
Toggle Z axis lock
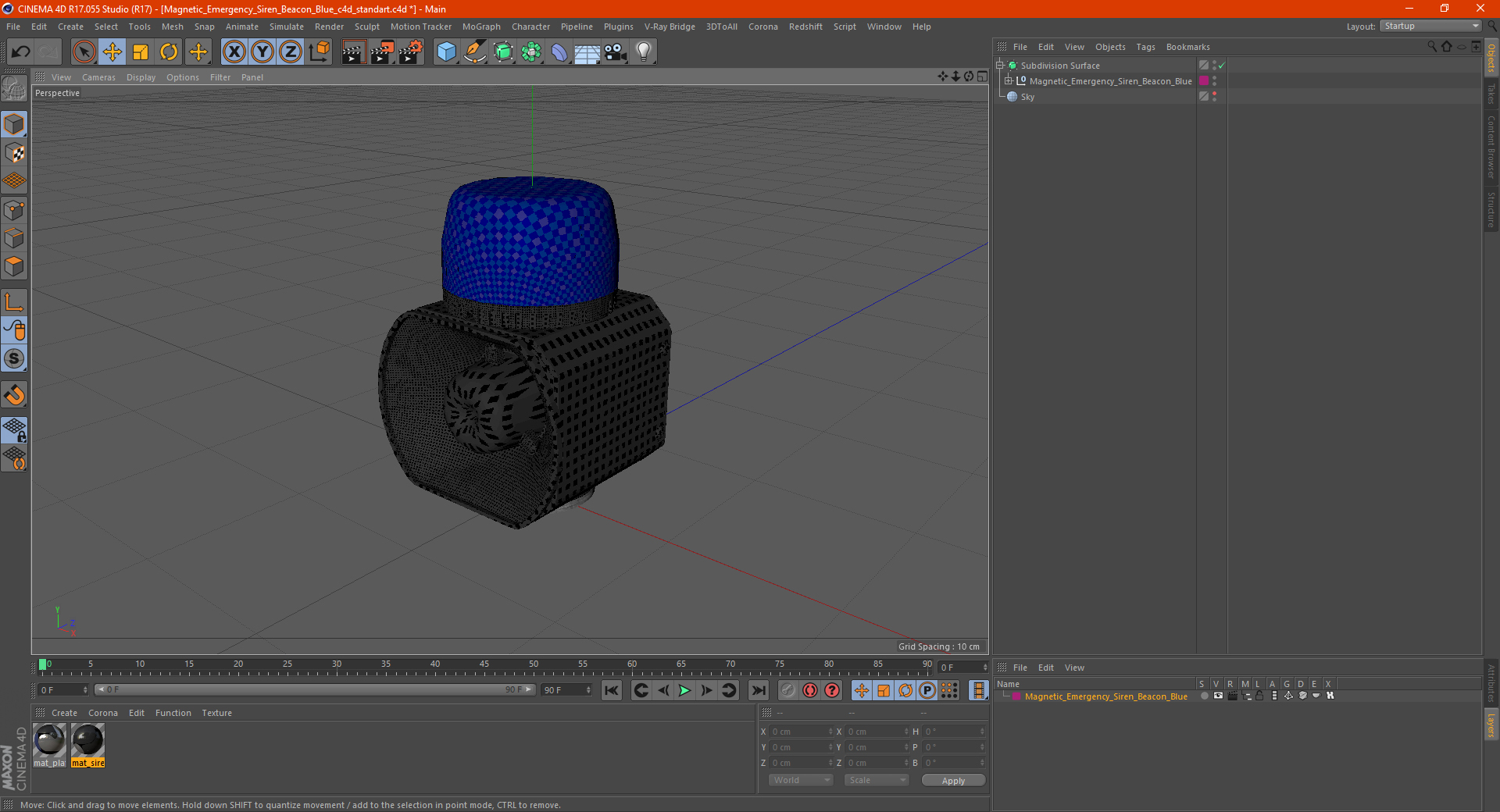(291, 52)
